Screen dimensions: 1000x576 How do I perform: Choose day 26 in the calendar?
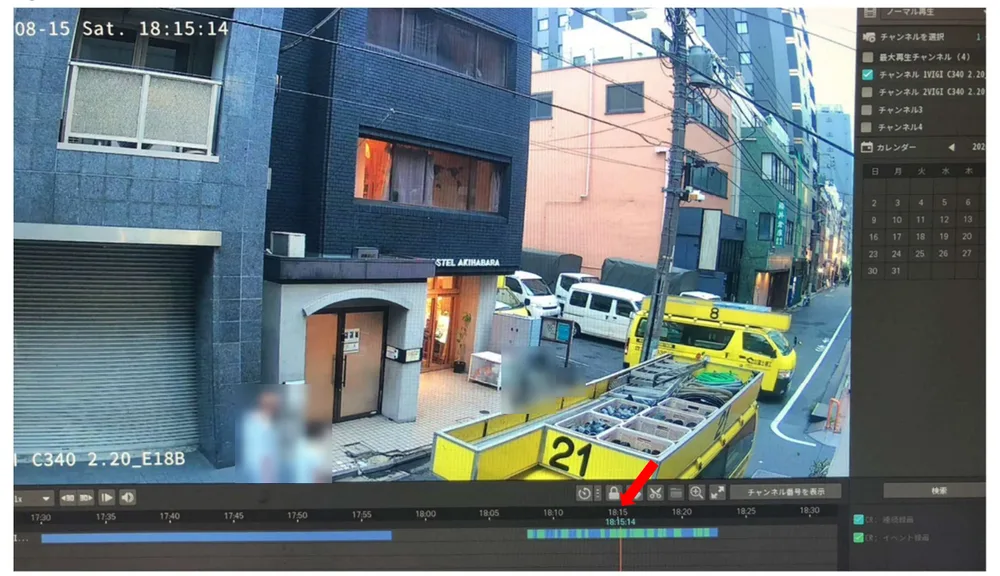point(943,253)
